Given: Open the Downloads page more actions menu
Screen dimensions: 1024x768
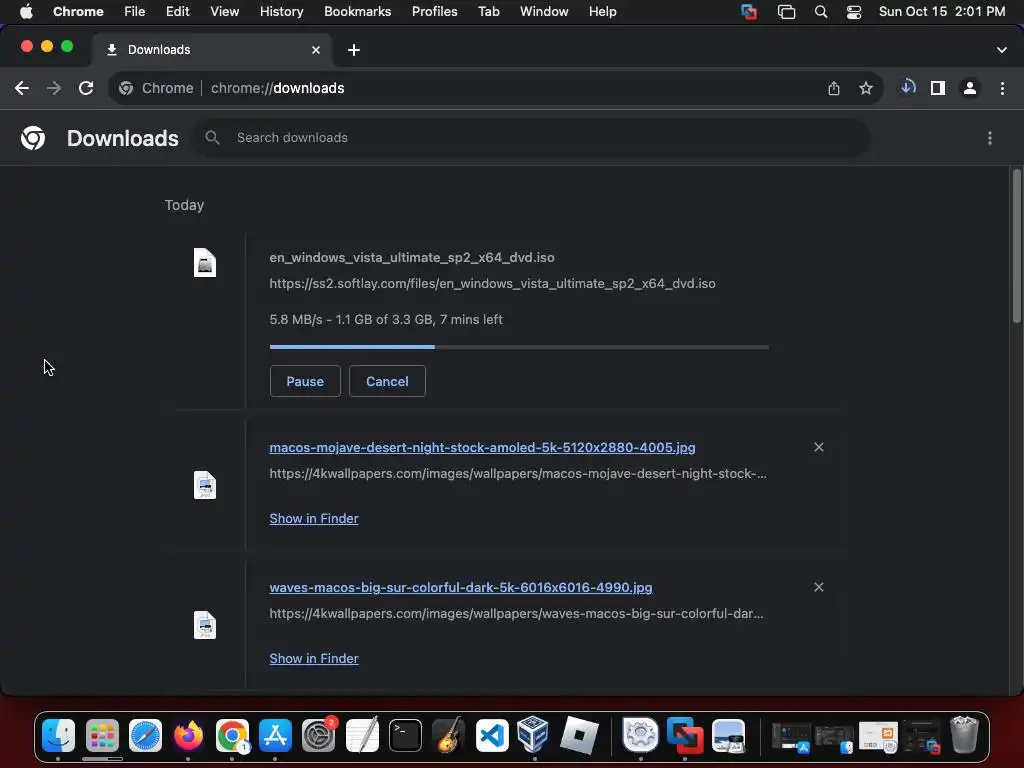Looking at the screenshot, I should coord(990,138).
